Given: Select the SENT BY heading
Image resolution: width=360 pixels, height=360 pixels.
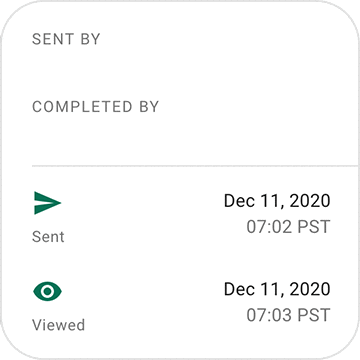Looking at the screenshot, I should 66,39.
